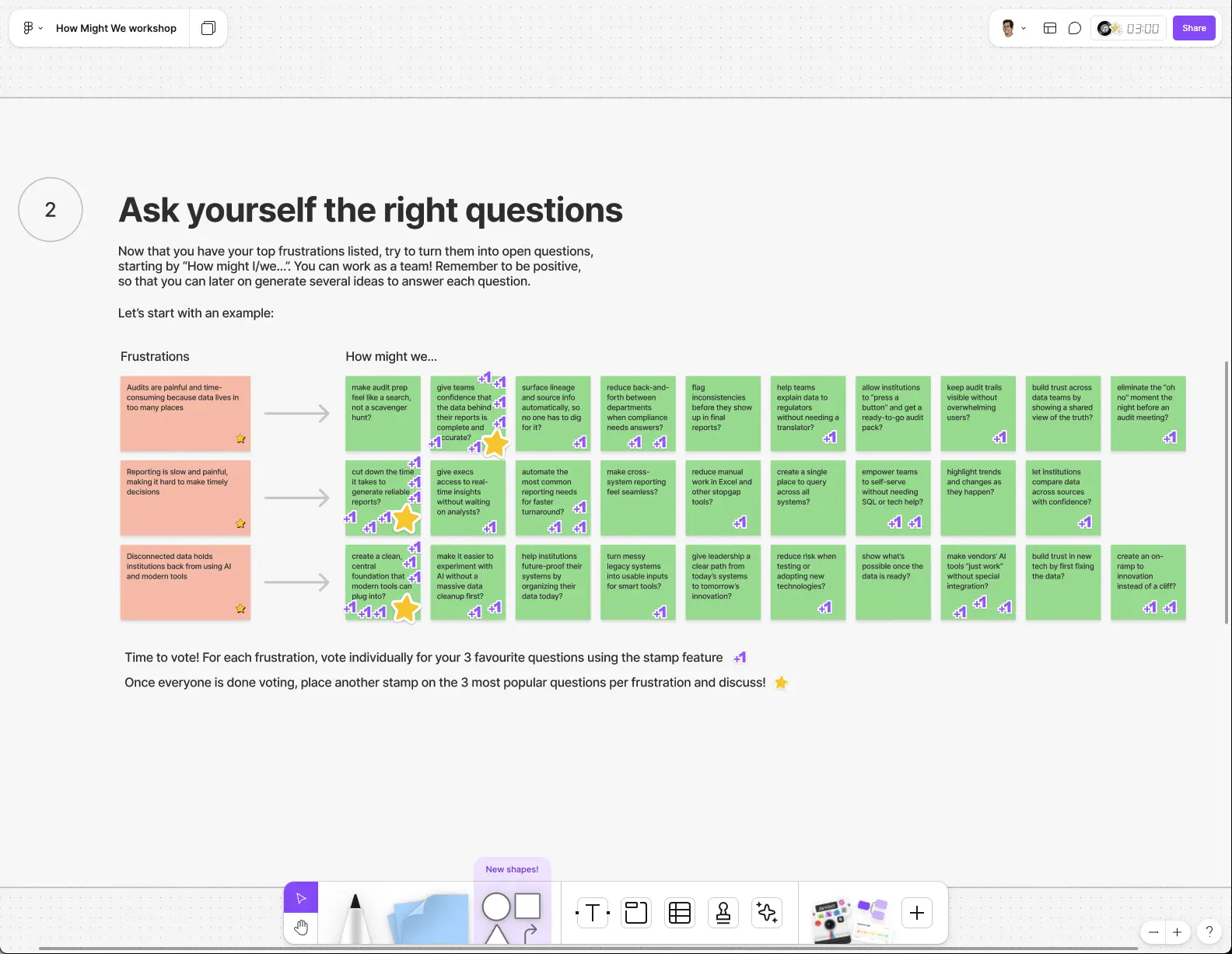Click the Share button

[x=1194, y=29]
